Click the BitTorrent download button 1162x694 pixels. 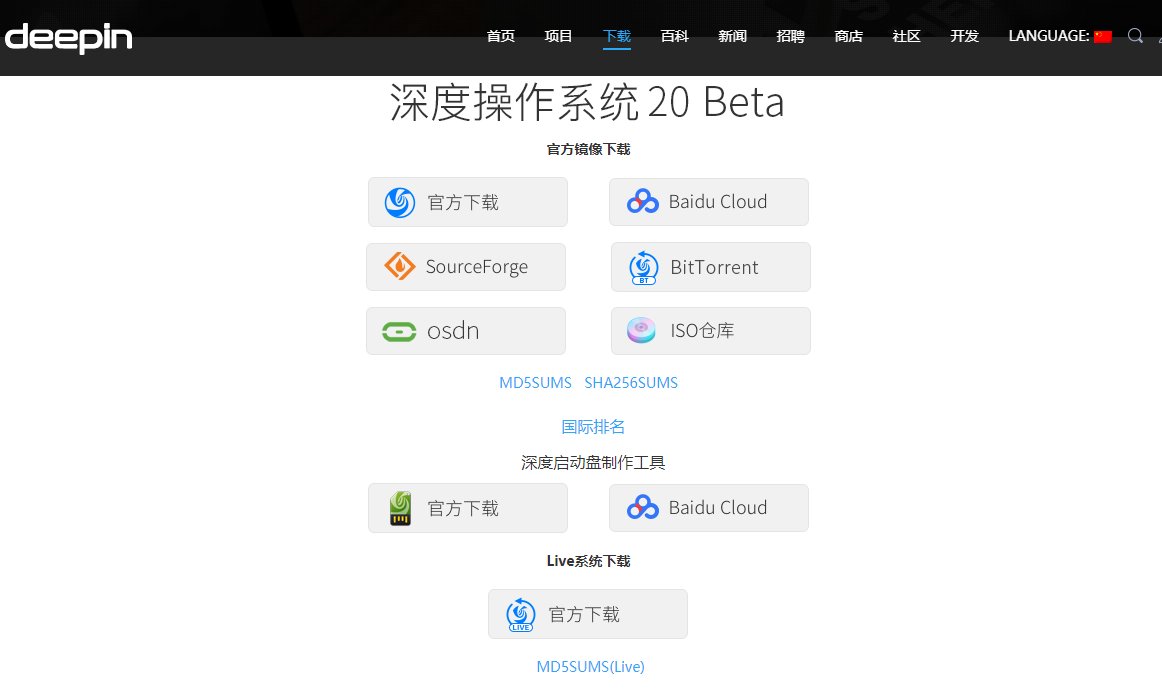click(711, 267)
